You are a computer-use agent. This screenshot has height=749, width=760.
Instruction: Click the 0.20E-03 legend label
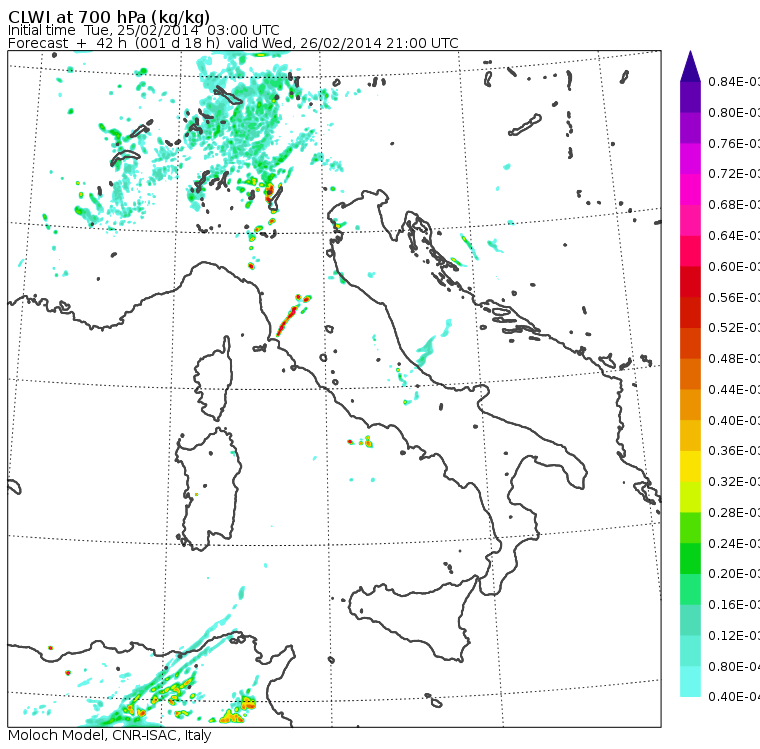coord(734,574)
